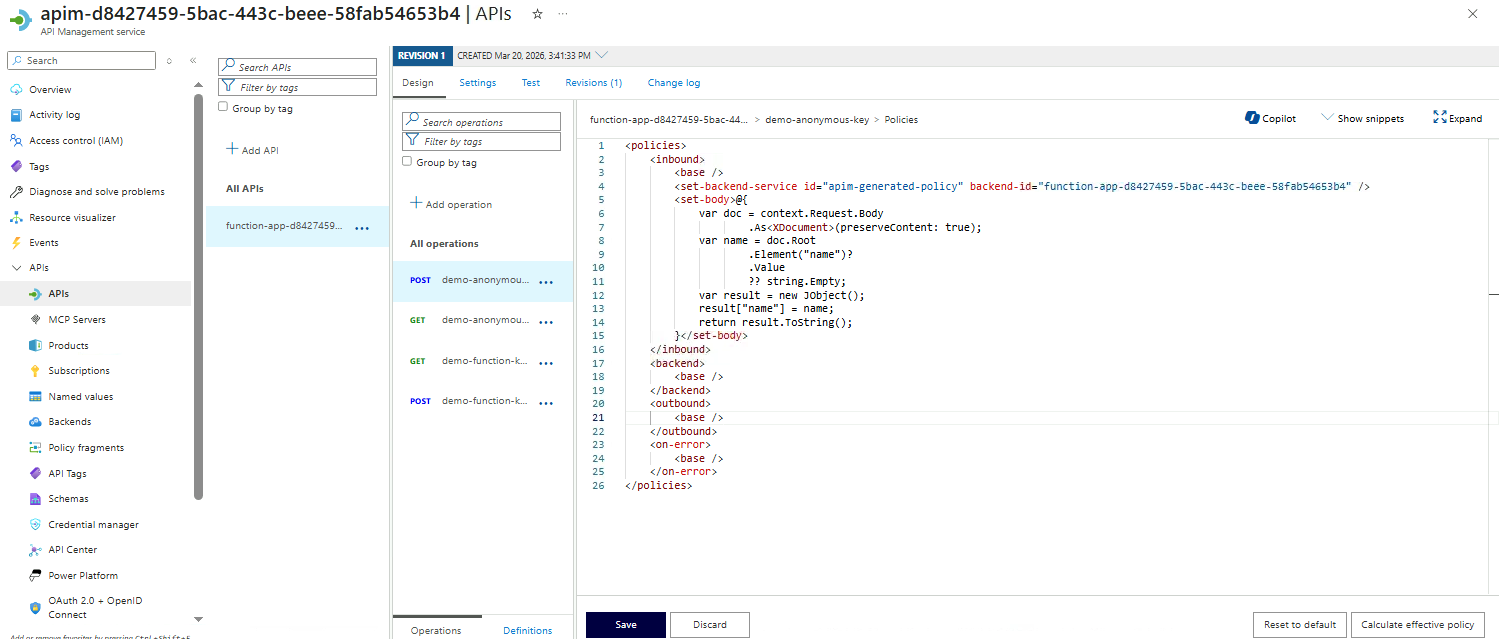Expand the Revision 1 dropdown chevron
This screenshot has width=1499, height=639.
pos(601,55)
